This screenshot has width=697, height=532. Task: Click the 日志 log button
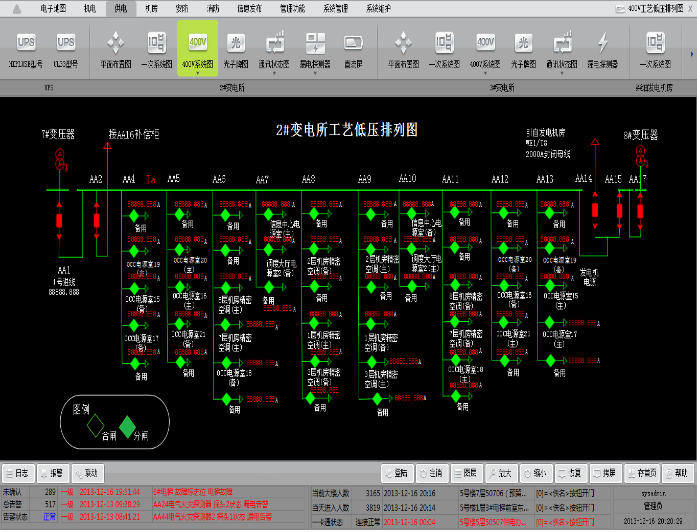pos(18,474)
